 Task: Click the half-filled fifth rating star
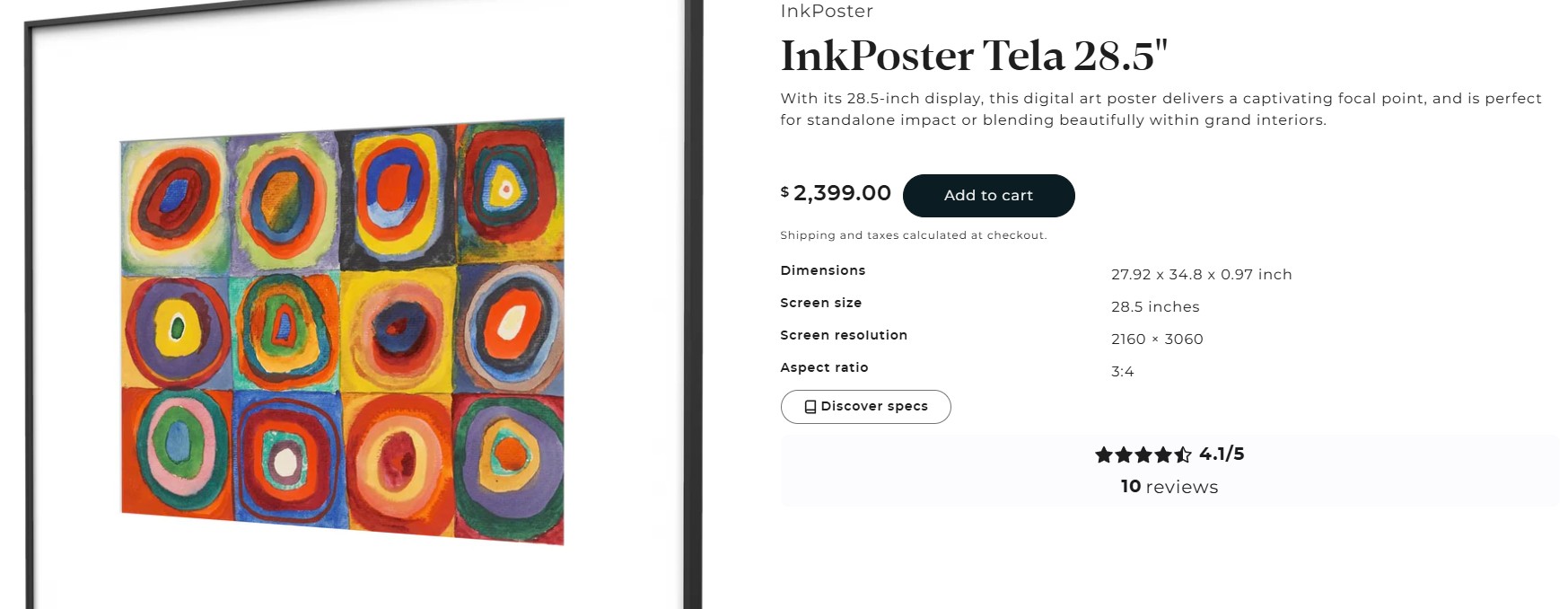pyautogui.click(x=1183, y=455)
